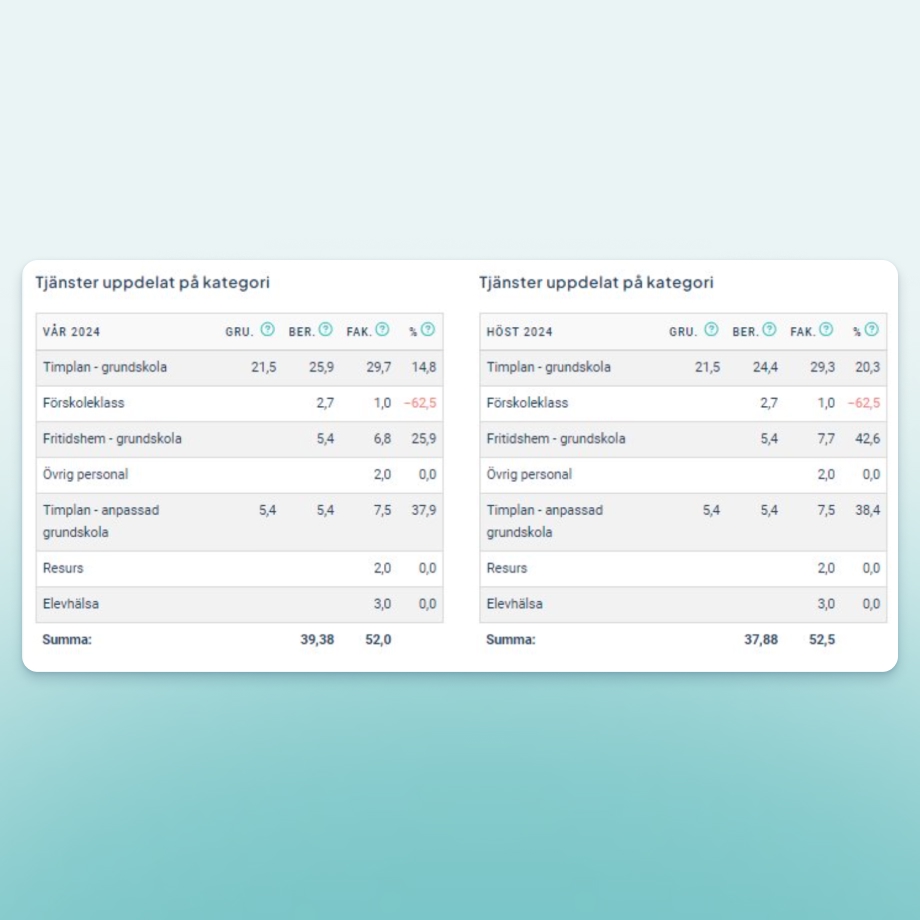Show percent column help in VÅR 2024 table
This screenshot has width=920, height=920.
(x=428, y=330)
